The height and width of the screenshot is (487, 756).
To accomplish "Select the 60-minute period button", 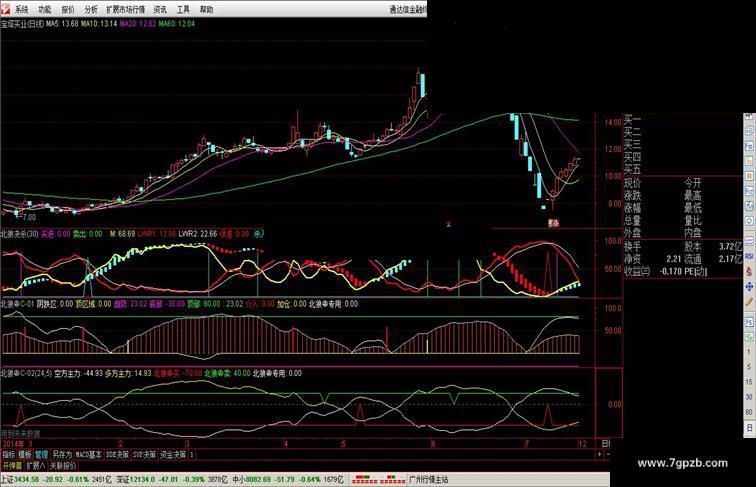I will click(x=749, y=411).
